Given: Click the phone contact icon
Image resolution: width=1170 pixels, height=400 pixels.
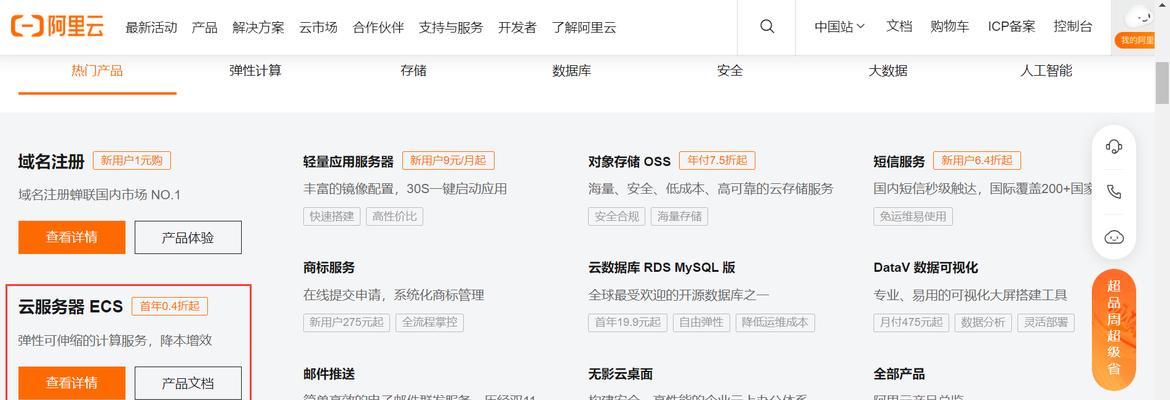Looking at the screenshot, I should [1113, 192].
